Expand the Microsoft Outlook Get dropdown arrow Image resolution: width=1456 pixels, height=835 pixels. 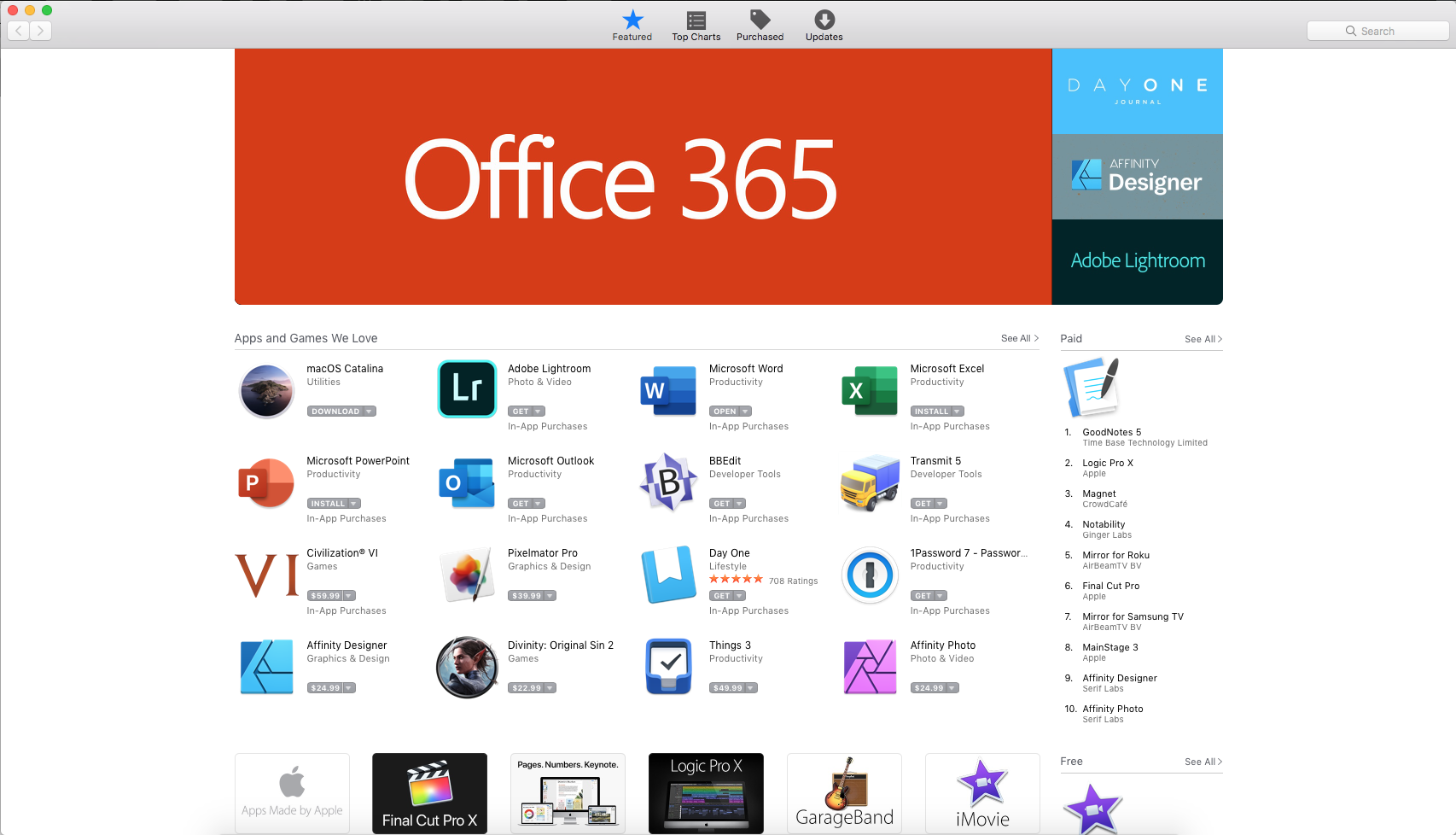pyautogui.click(x=539, y=504)
